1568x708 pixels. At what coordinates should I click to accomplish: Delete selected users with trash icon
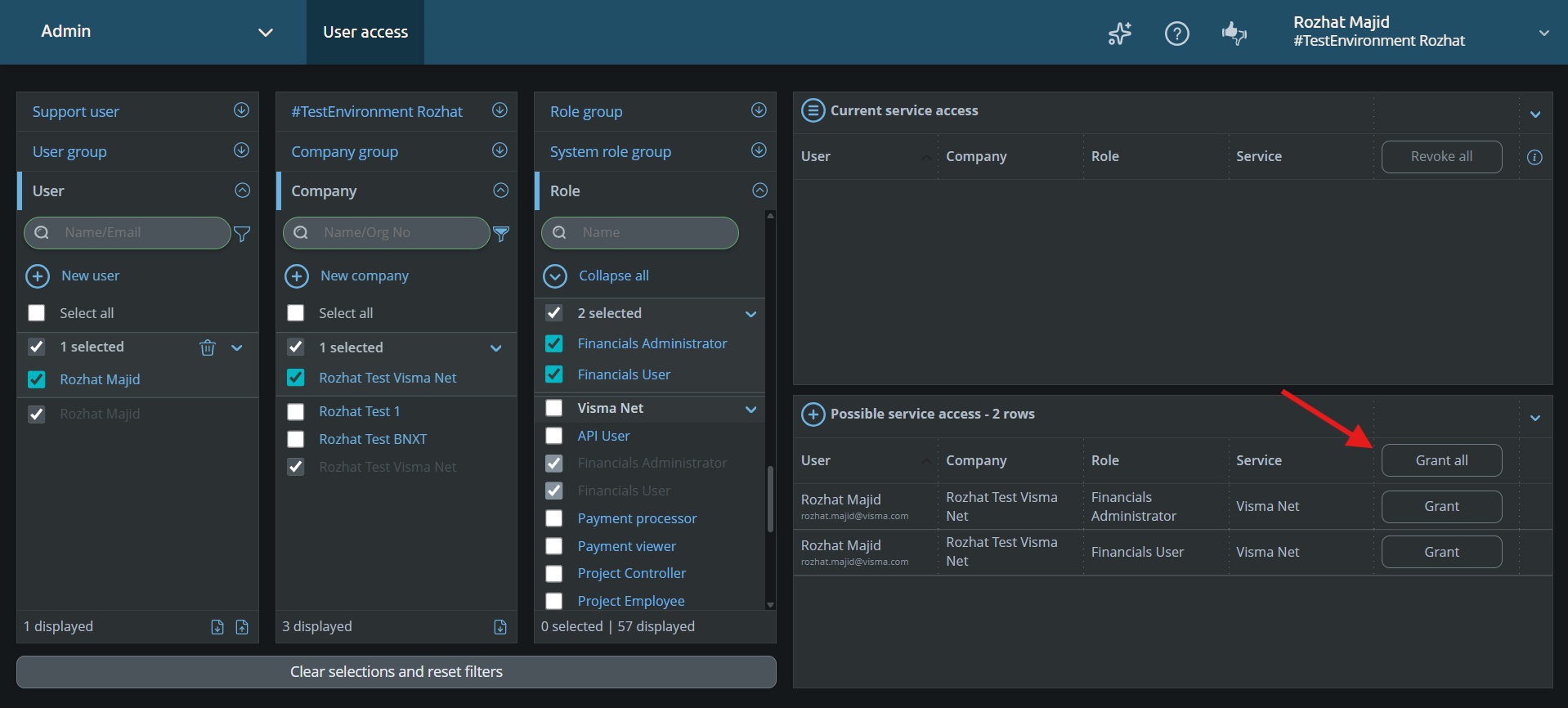click(x=208, y=347)
